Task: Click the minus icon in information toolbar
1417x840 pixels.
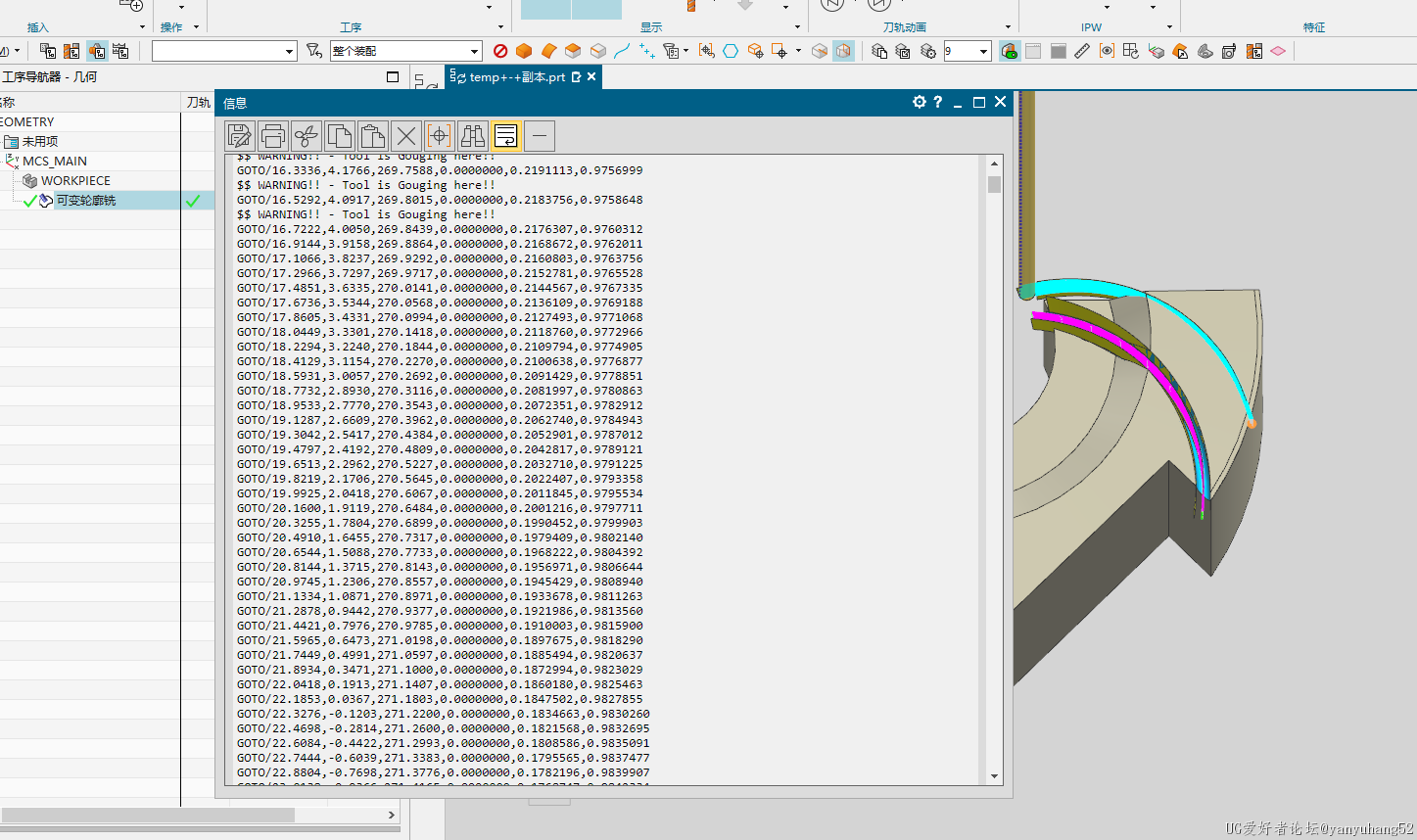Action: click(540, 136)
